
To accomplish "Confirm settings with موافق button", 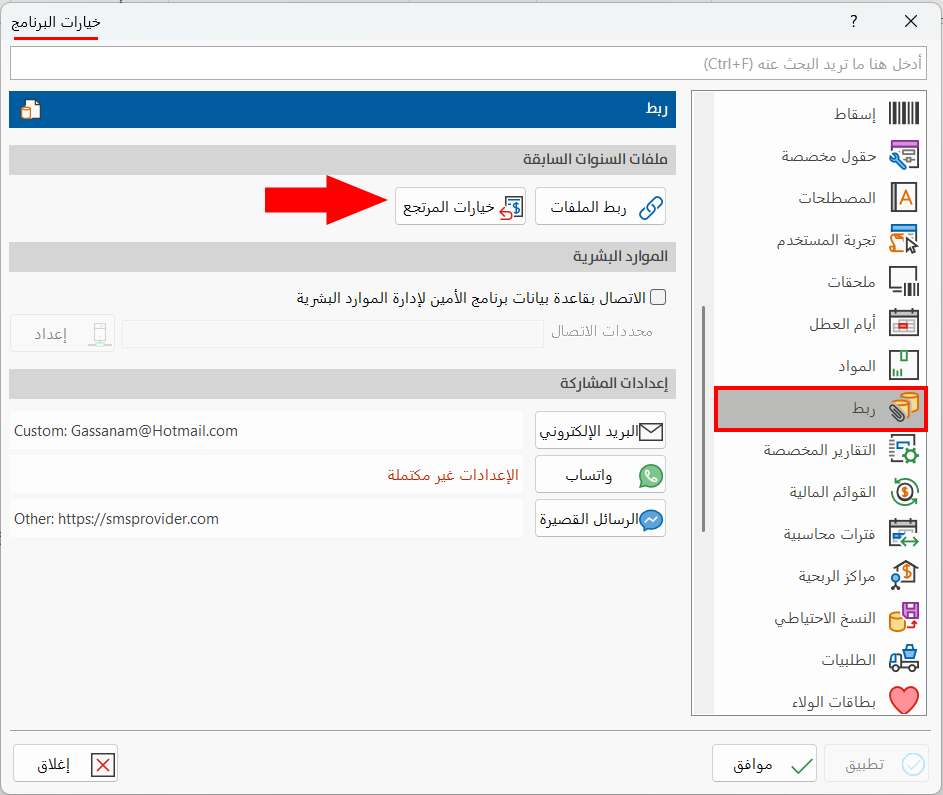I will coord(764,763).
